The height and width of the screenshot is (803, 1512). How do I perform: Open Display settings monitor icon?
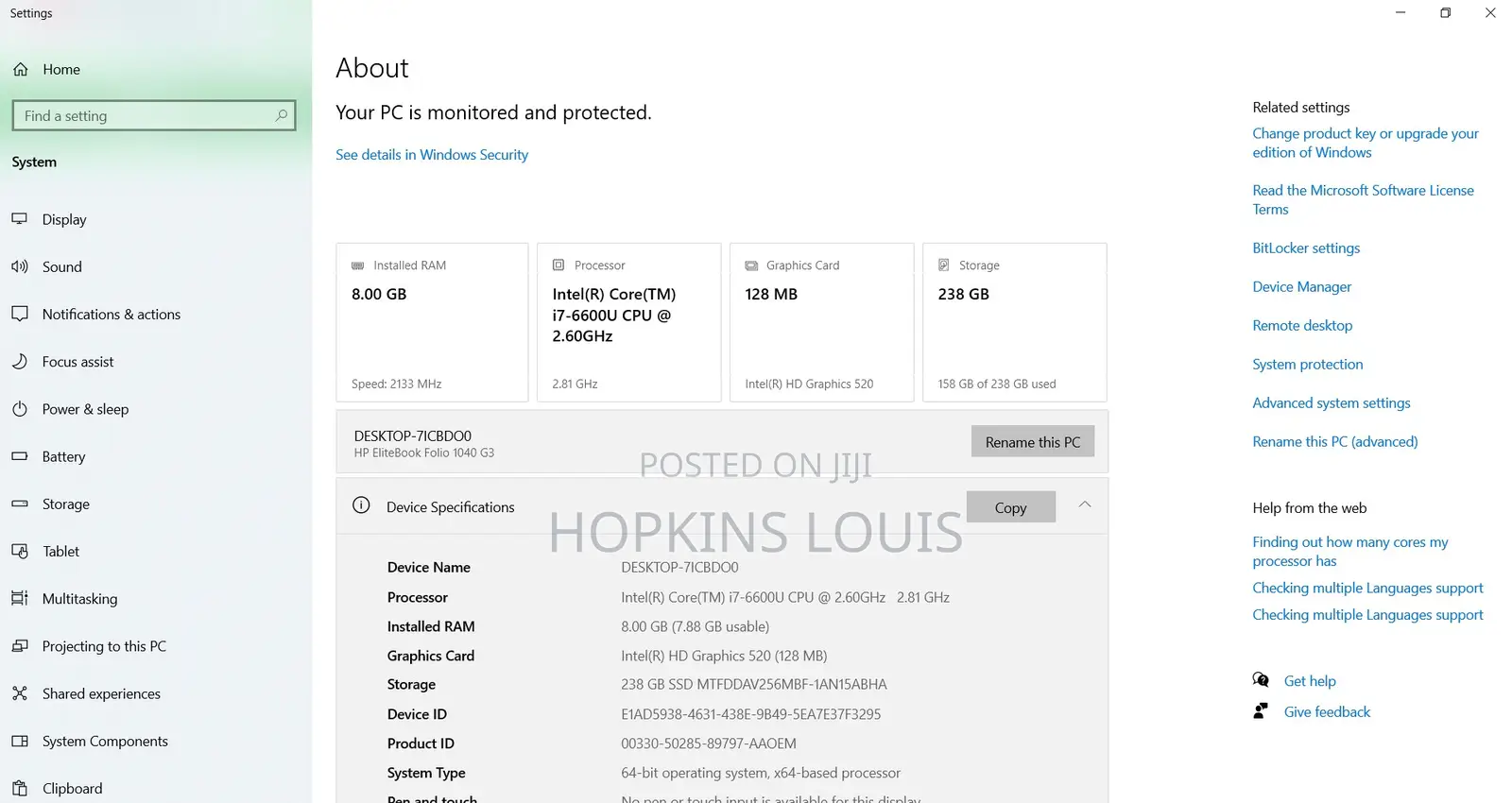coord(20,219)
